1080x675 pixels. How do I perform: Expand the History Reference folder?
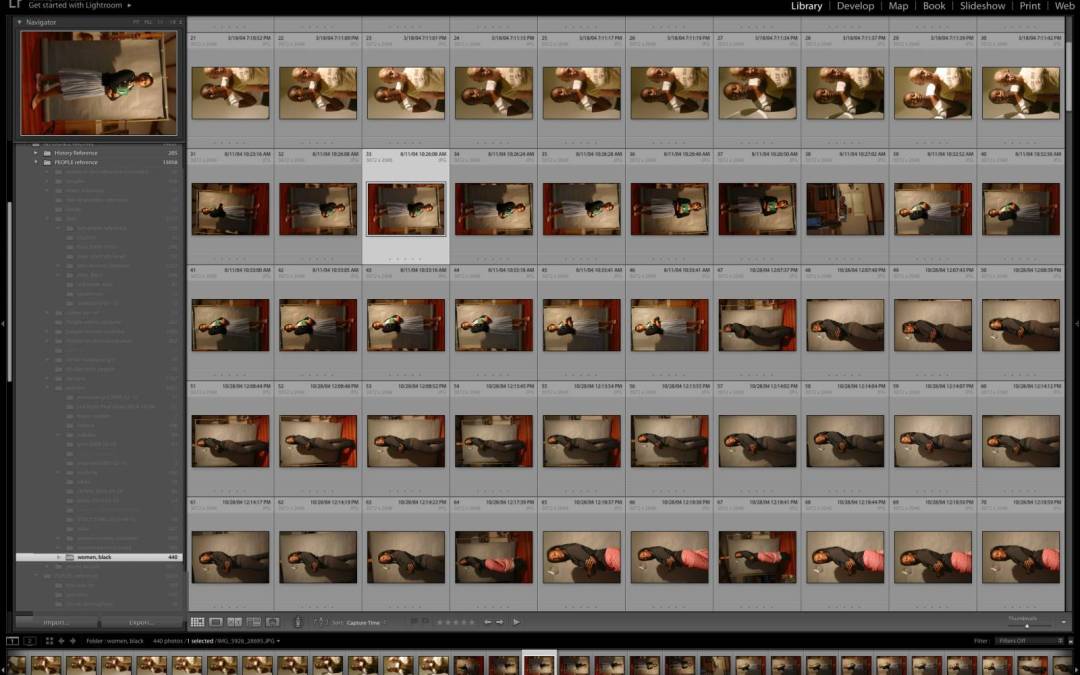click(36, 153)
